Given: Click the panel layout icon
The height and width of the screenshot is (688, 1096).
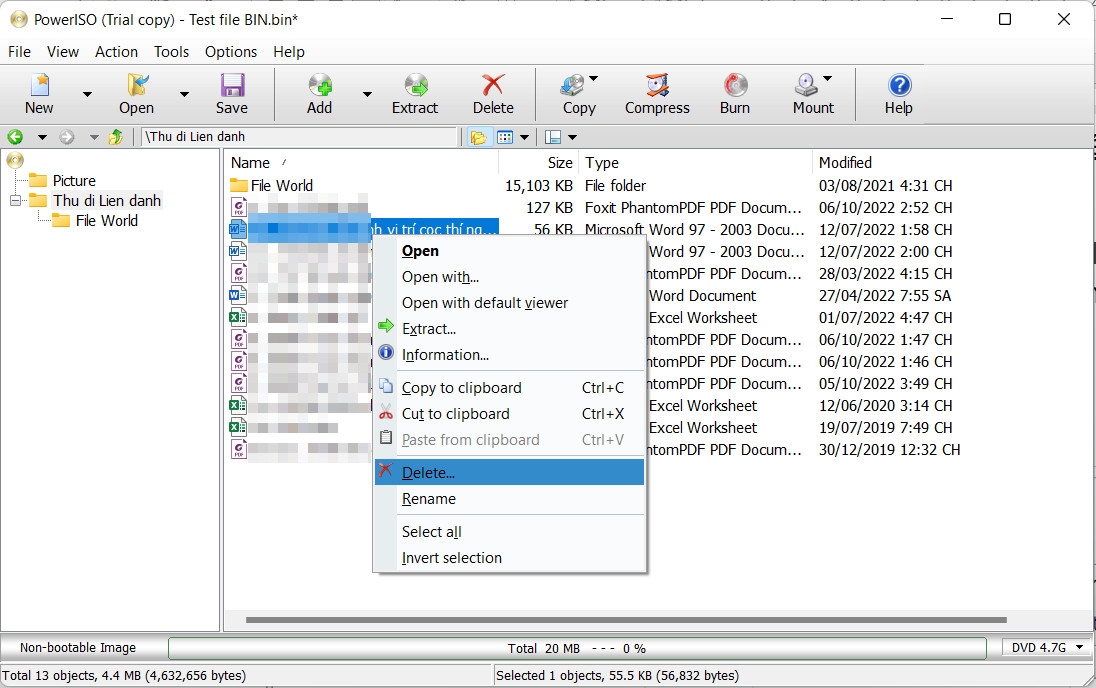Looking at the screenshot, I should [x=553, y=137].
